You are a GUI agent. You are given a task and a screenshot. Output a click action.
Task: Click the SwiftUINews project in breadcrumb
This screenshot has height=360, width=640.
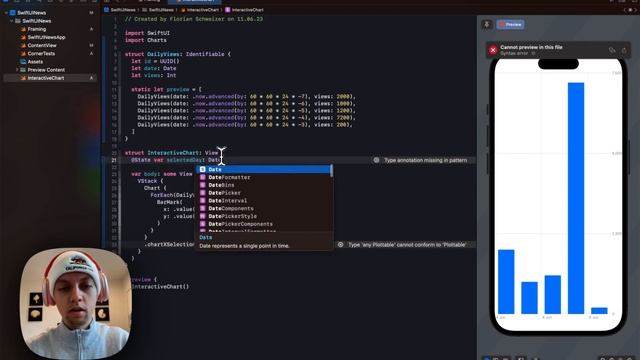point(120,10)
